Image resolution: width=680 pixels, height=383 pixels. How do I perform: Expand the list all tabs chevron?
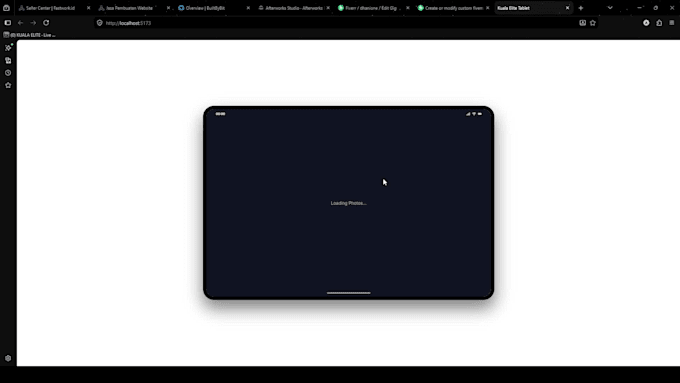pos(610,8)
